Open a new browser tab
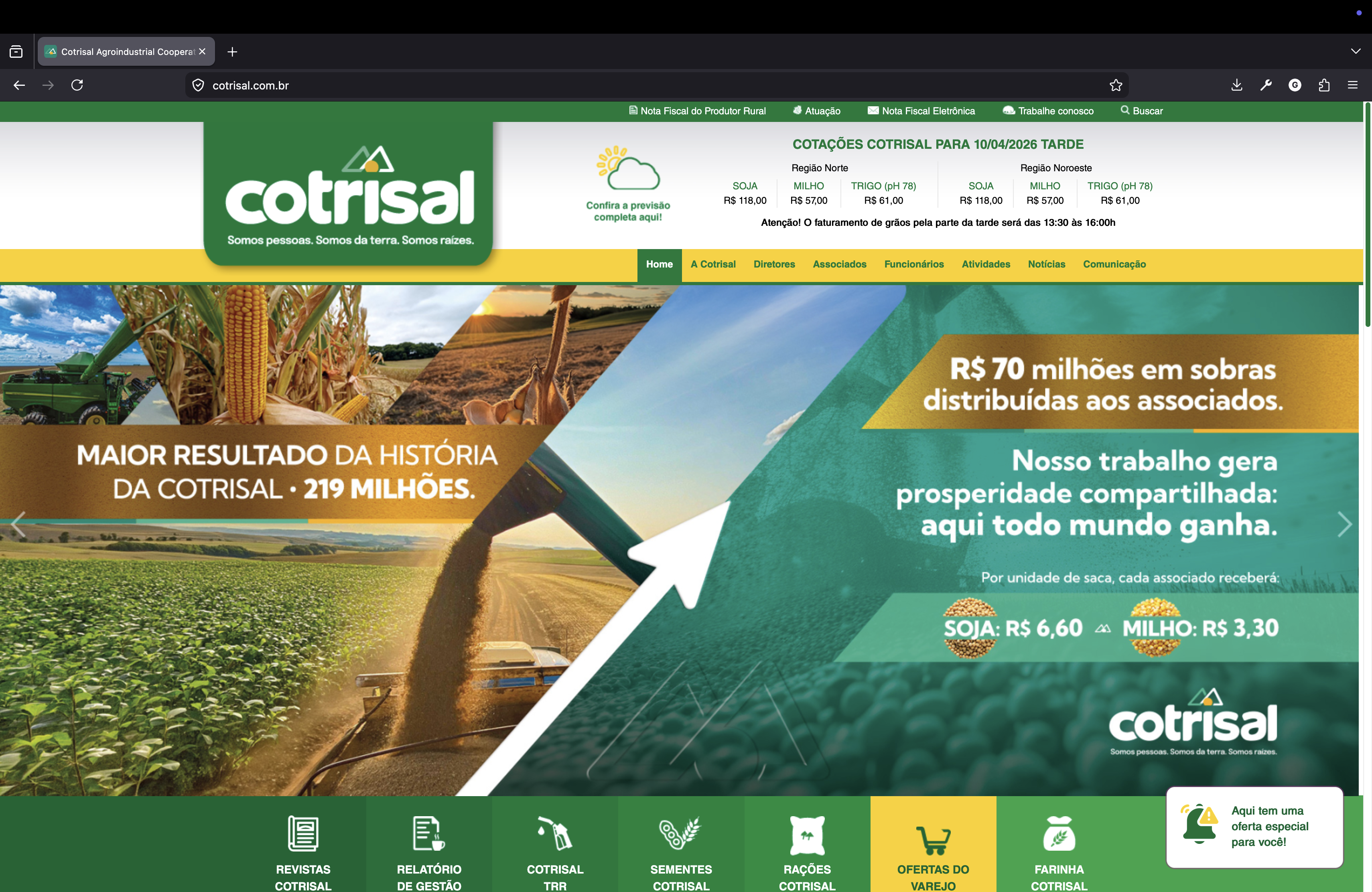This screenshot has height=892, width=1372. click(232, 52)
